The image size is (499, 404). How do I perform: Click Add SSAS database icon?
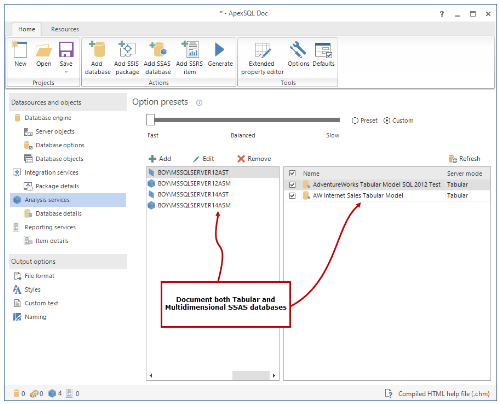click(x=157, y=49)
